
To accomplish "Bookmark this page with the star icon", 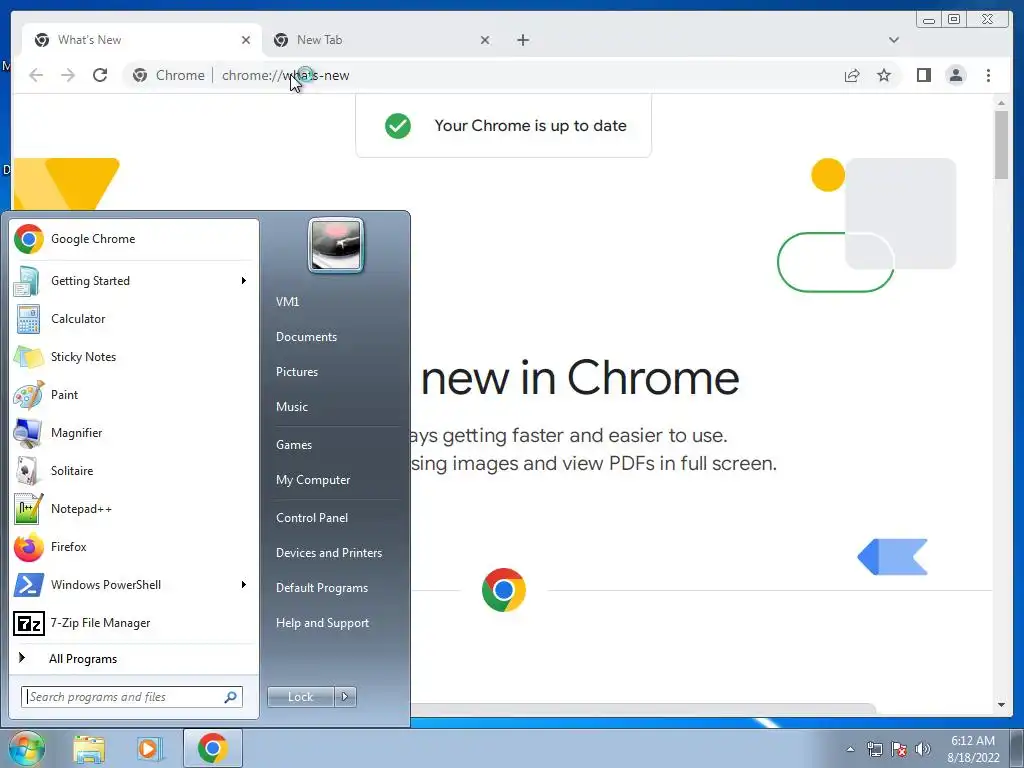I will tap(884, 75).
